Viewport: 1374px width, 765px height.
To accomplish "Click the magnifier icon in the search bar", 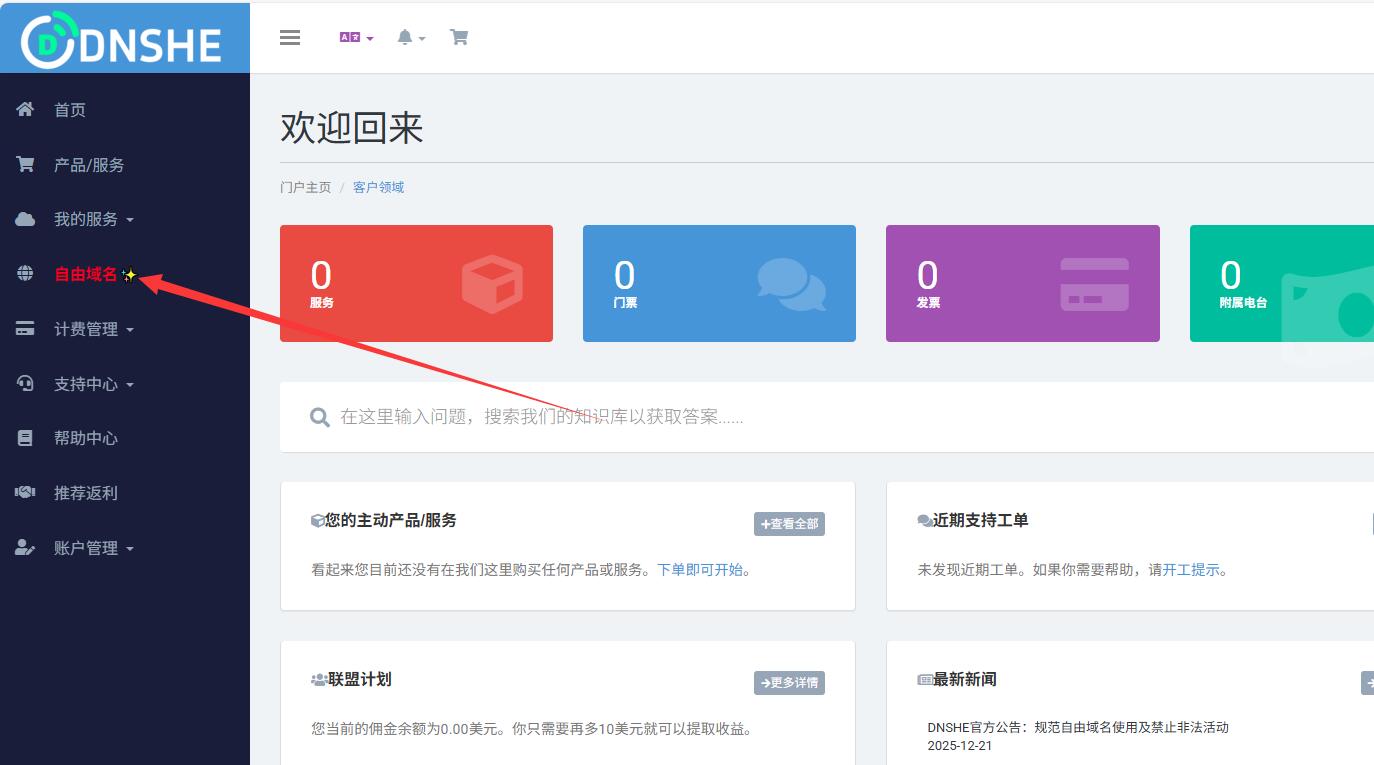I will (x=319, y=417).
